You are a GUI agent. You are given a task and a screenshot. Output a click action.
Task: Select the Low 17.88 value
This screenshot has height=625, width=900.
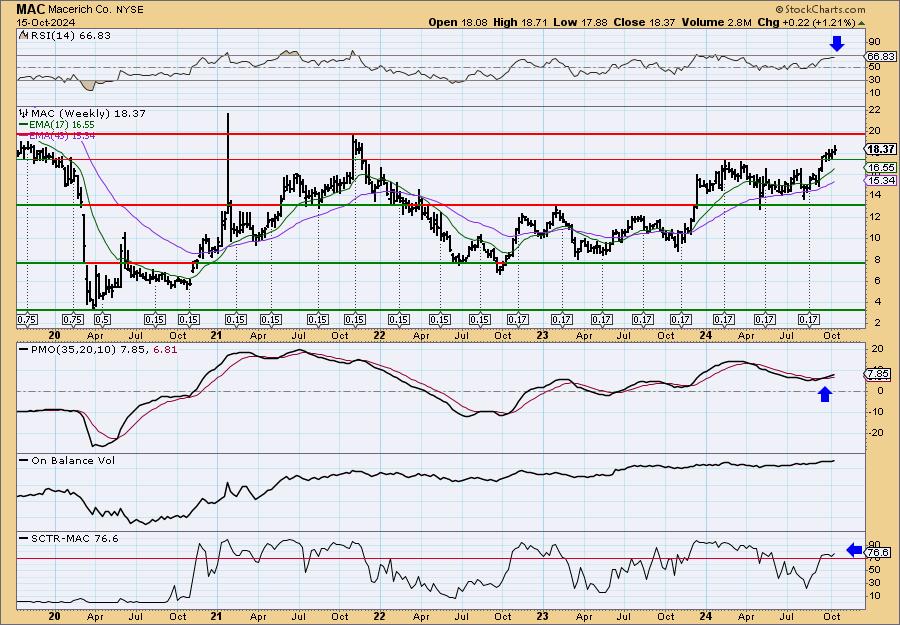[x=579, y=22]
